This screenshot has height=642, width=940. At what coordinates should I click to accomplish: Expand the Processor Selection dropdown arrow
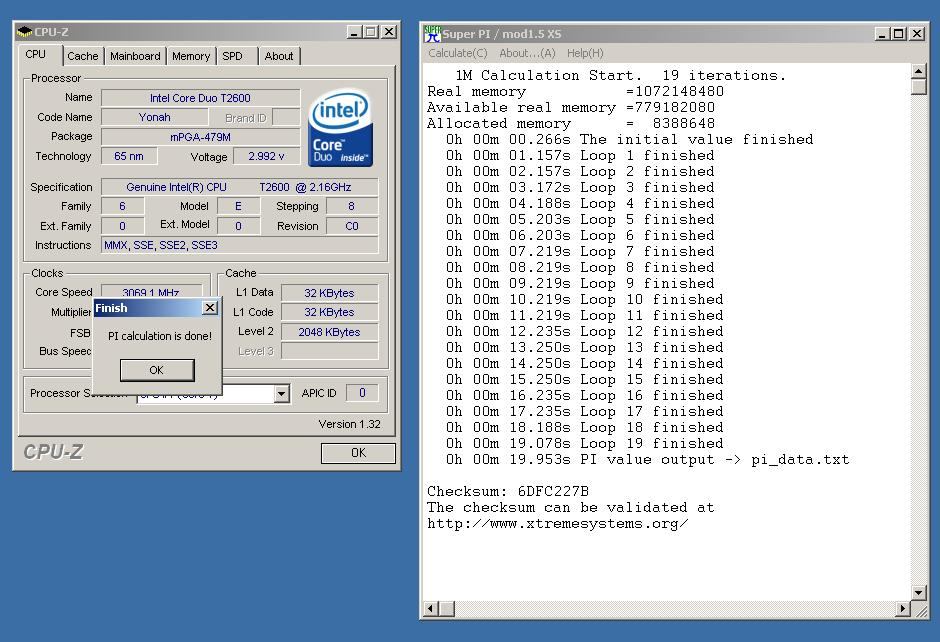tap(281, 393)
